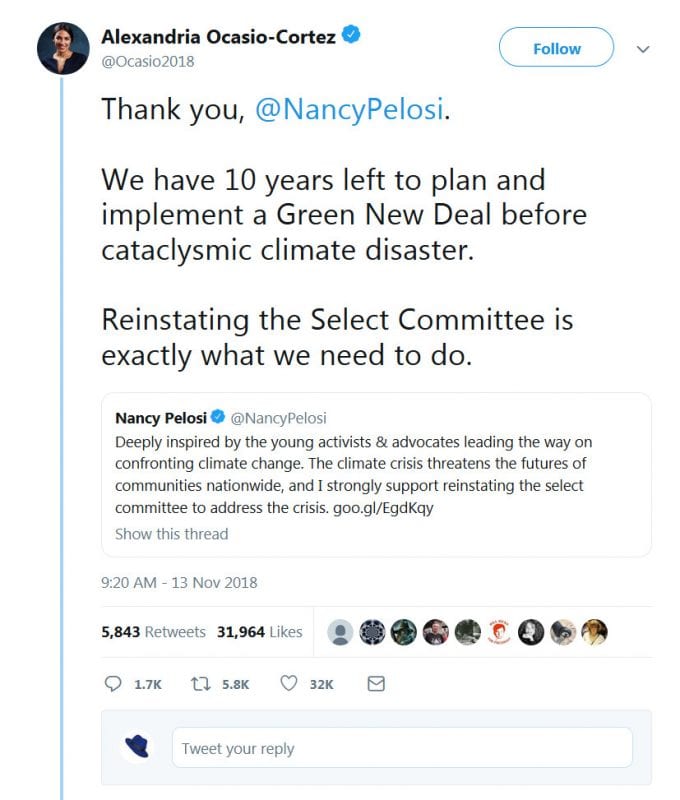The height and width of the screenshot is (800, 680).
Task: Click Alexandria Ocasio-Cortez's blue verified badge
Action: click(352, 35)
